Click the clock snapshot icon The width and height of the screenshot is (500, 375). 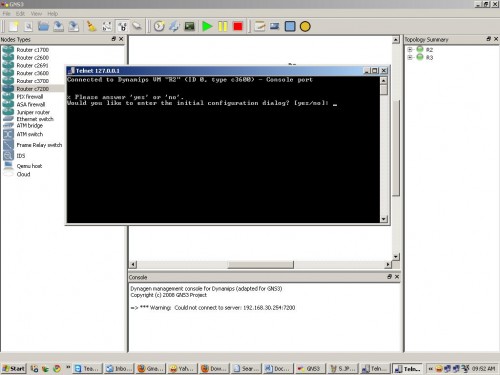(x=159, y=26)
